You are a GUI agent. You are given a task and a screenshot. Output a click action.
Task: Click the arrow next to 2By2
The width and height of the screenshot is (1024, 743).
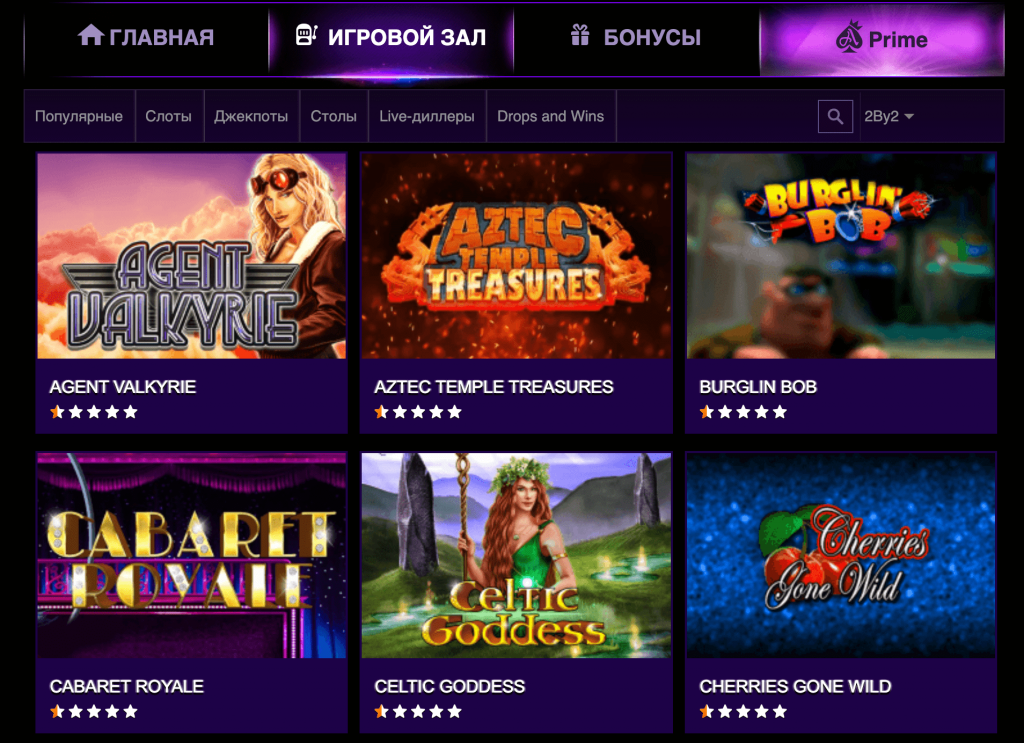point(909,116)
